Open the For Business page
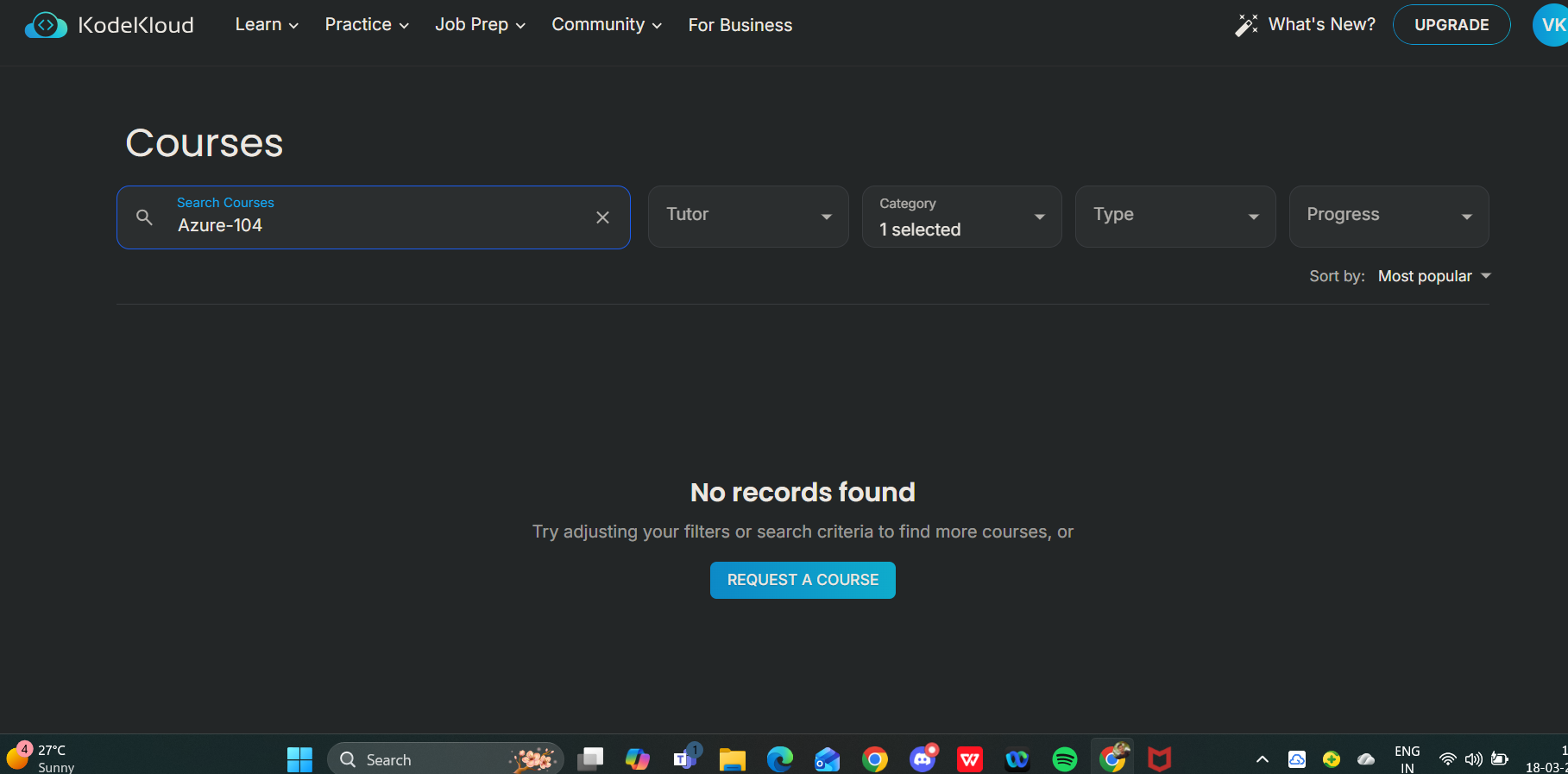 coord(740,25)
